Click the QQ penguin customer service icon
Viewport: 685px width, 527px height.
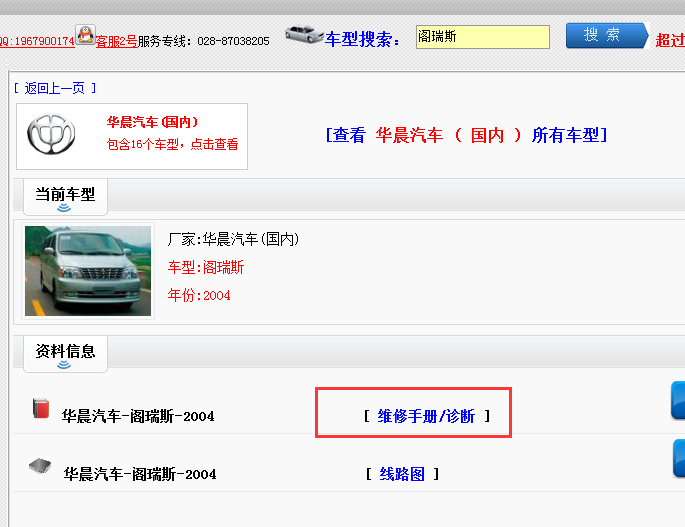[x=86, y=35]
